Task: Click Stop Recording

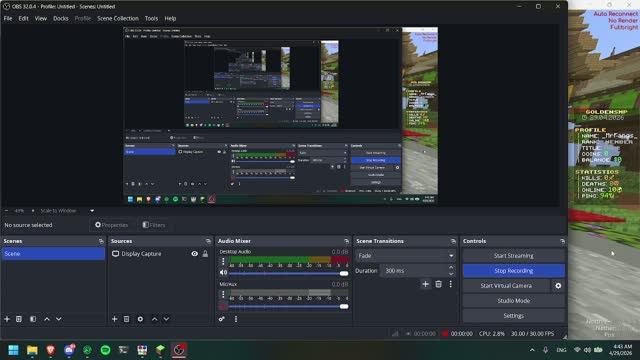Action: point(513,271)
